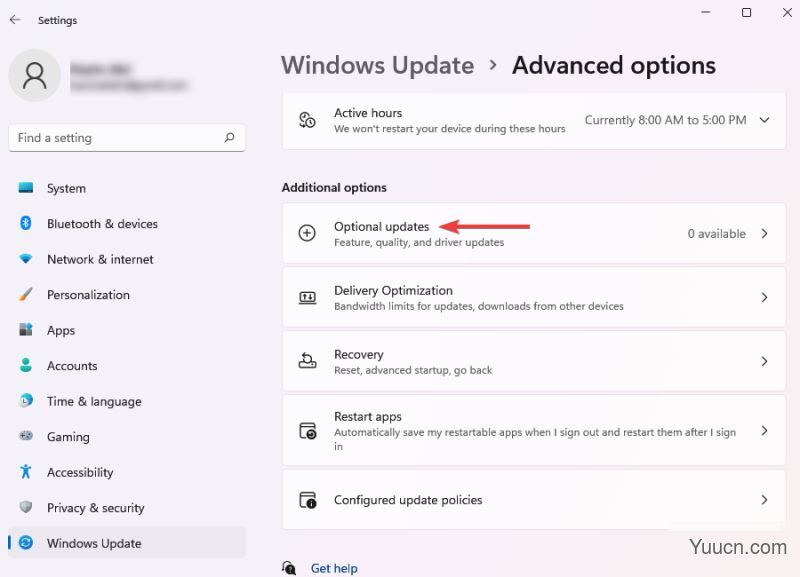Image resolution: width=800 pixels, height=577 pixels.
Task: Click the Accessibility figure icon
Action: click(x=26, y=471)
